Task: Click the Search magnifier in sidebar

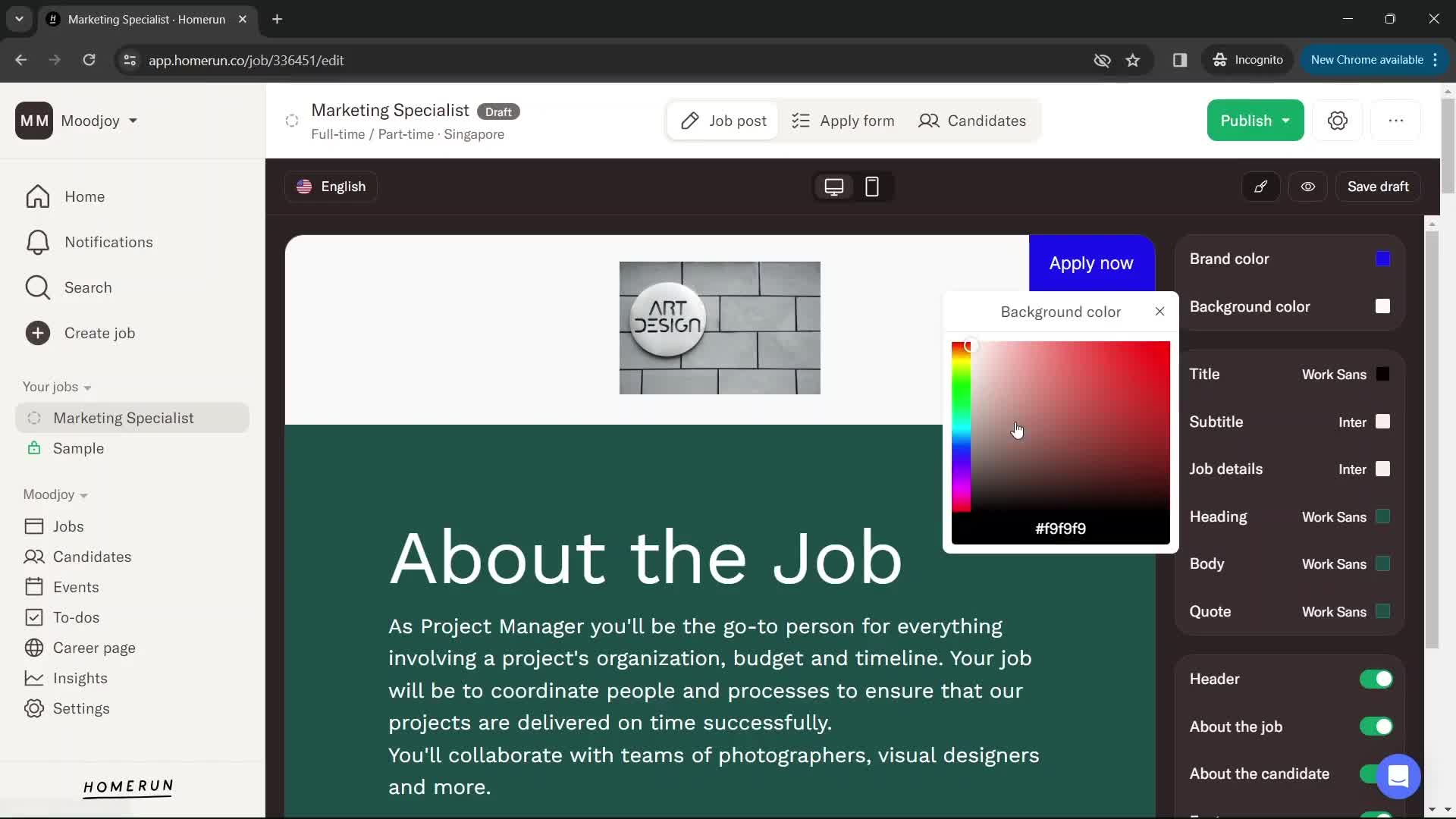Action: click(x=38, y=287)
